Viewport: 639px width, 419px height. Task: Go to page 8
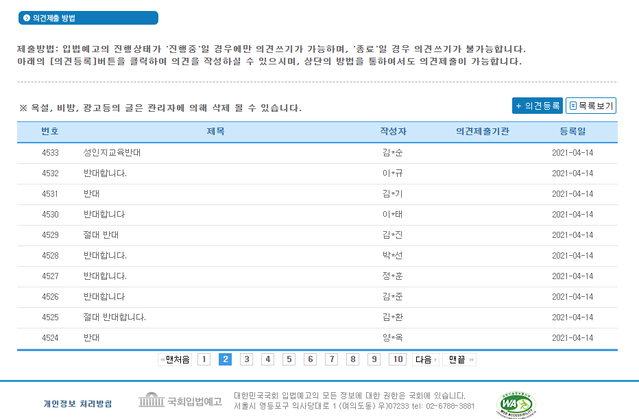[353, 359]
